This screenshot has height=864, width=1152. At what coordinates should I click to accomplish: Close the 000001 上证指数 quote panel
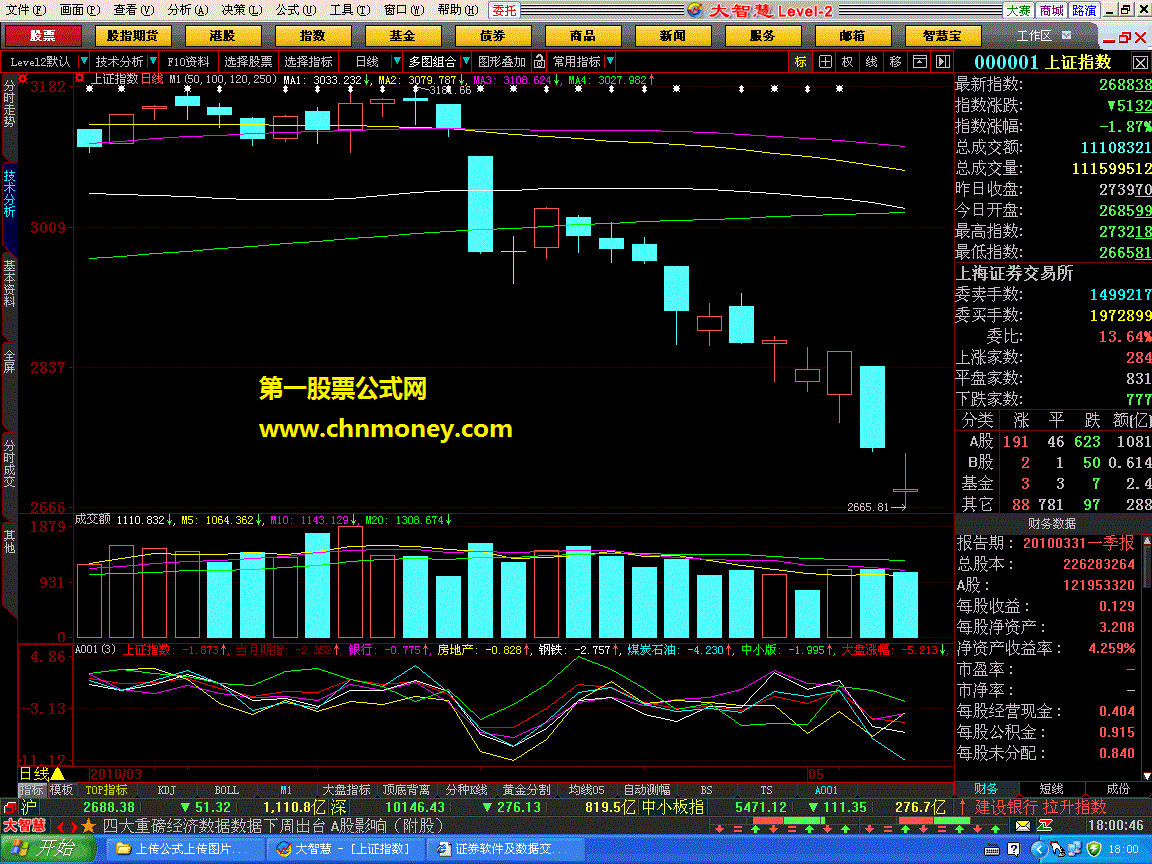(x=1140, y=62)
